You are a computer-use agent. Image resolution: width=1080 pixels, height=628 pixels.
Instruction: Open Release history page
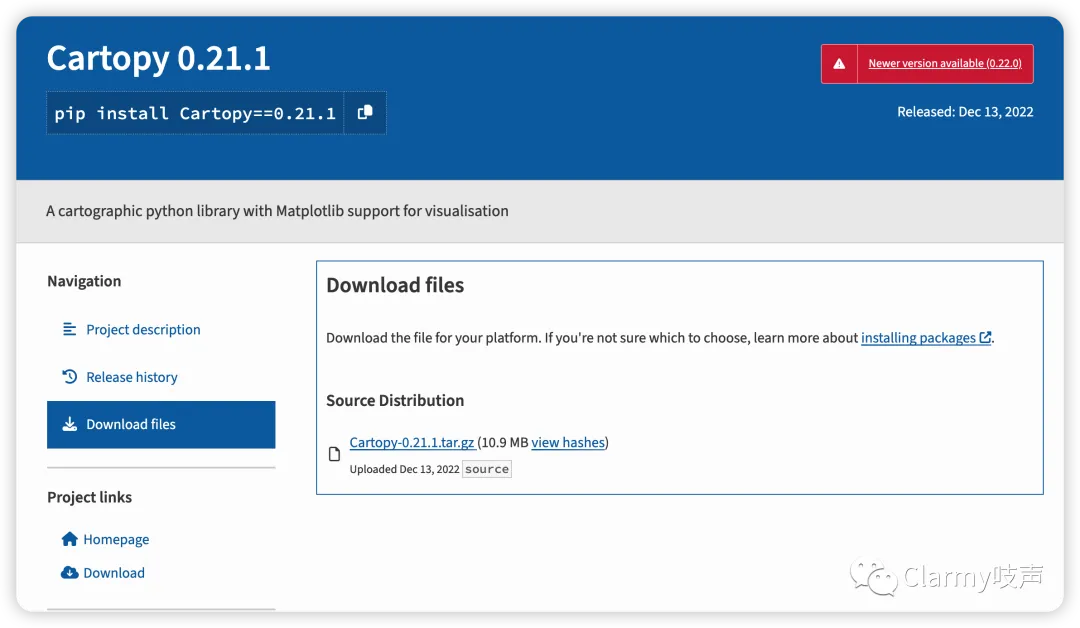coord(132,377)
